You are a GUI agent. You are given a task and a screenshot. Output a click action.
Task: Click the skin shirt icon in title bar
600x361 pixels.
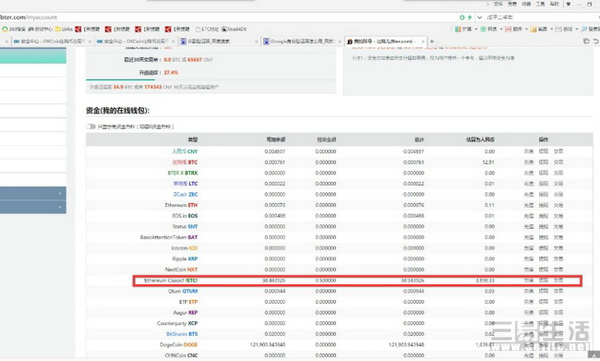(569, 4)
